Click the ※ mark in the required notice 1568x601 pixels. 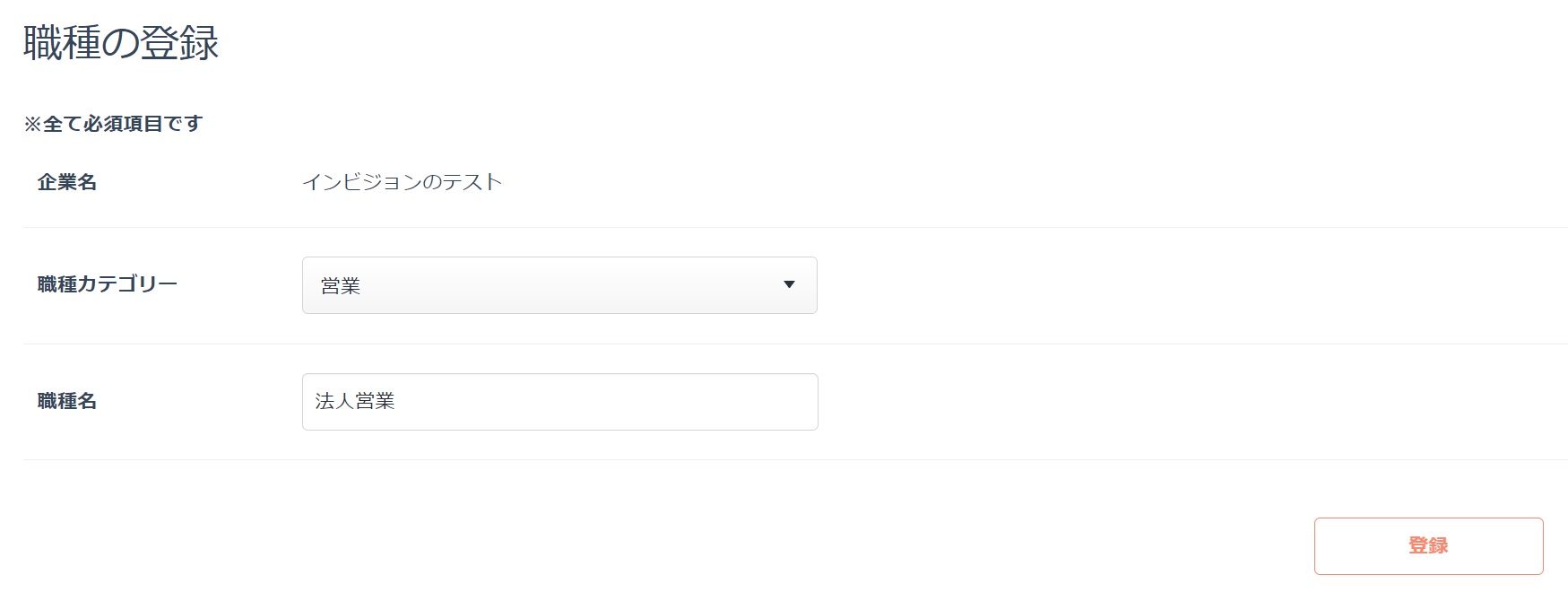[32, 124]
